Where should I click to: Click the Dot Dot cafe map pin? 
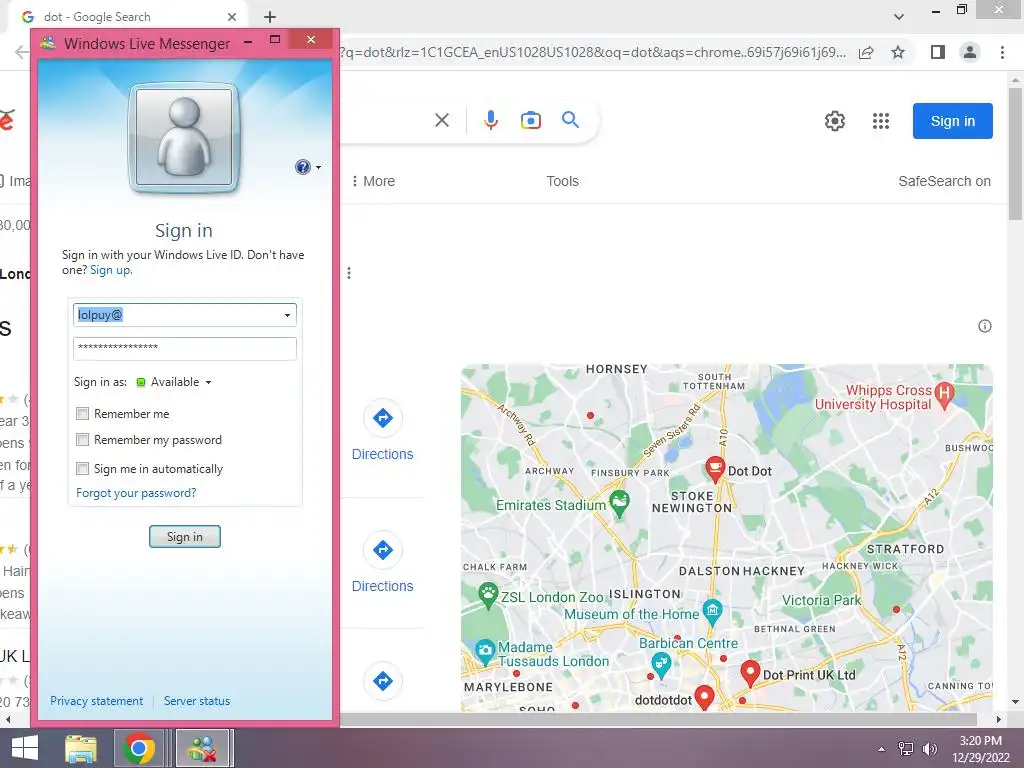[715, 469]
